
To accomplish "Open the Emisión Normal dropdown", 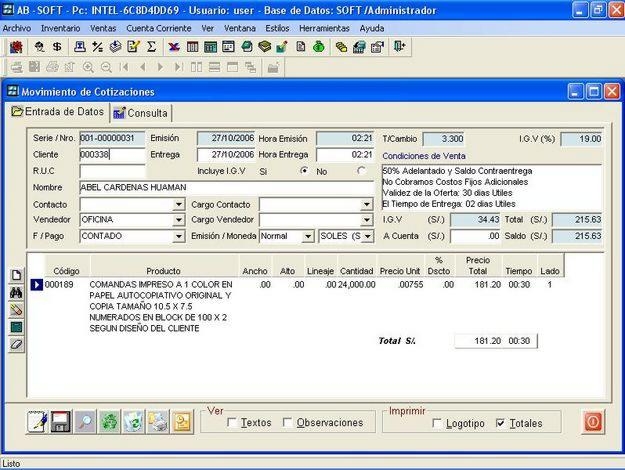I will pos(308,236).
